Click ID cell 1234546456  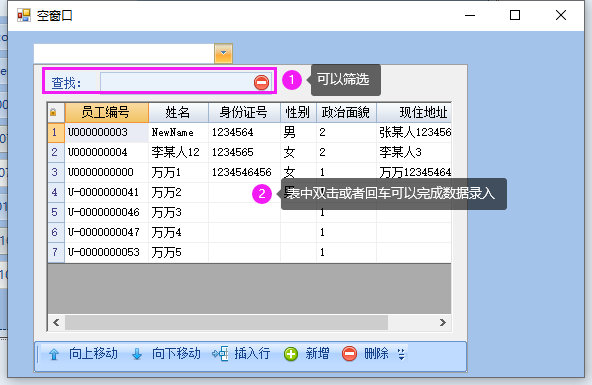pos(244,172)
